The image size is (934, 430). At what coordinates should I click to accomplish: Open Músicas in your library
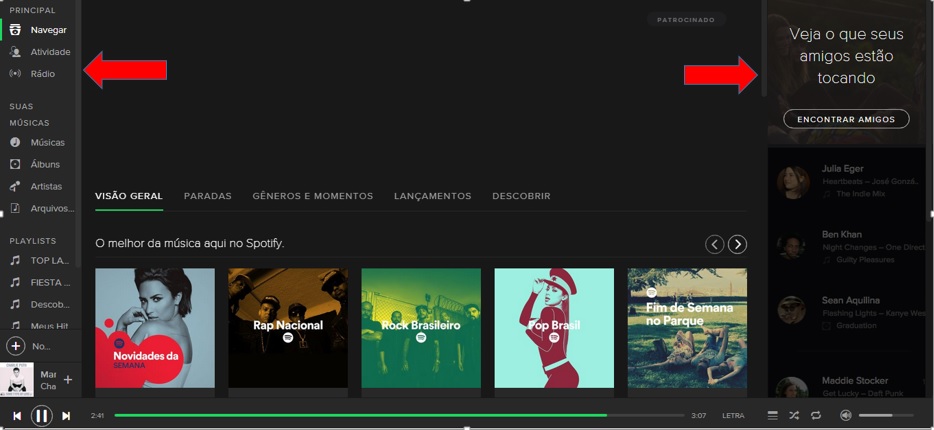tap(37, 142)
